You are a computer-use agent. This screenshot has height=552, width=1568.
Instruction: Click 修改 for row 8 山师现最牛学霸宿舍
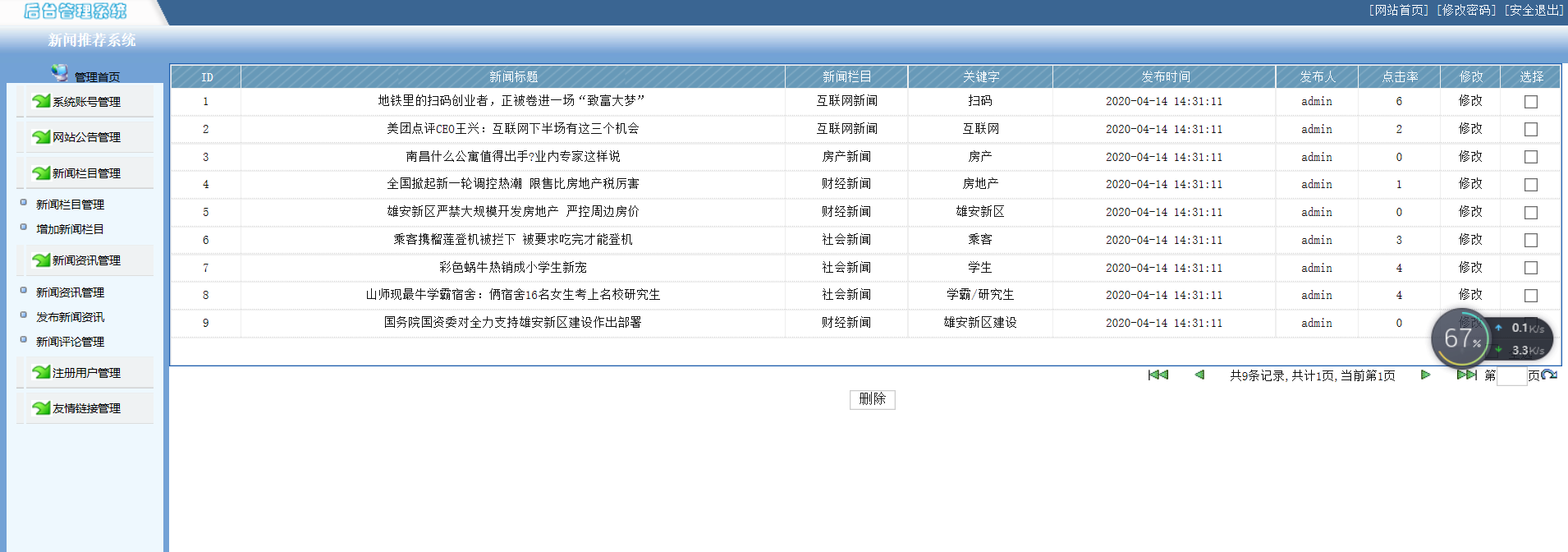tap(1470, 295)
